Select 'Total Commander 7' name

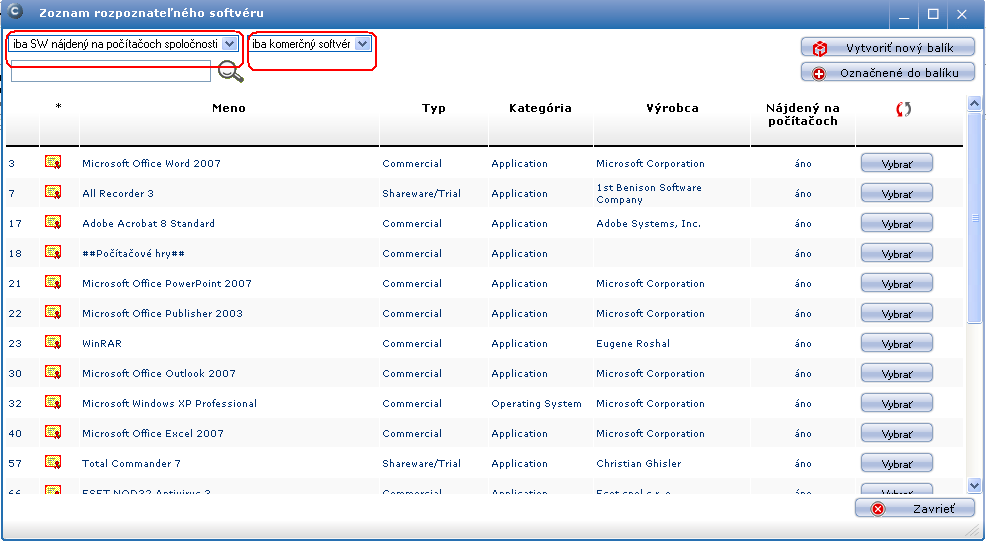pos(131,463)
